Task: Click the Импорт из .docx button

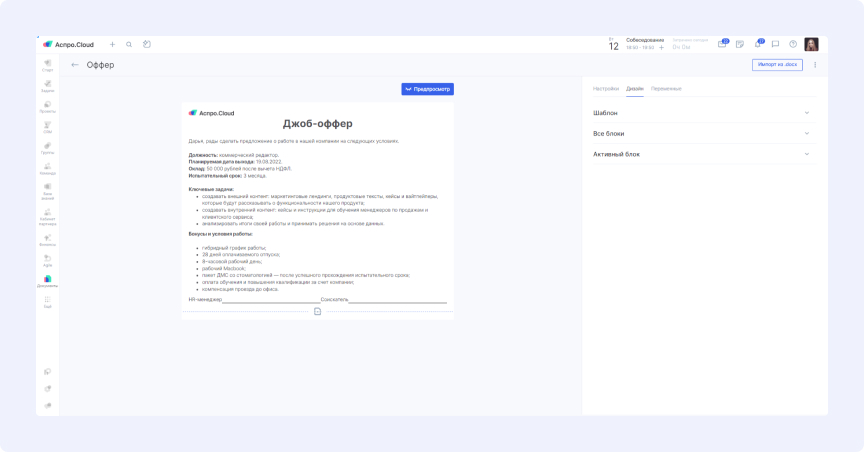Action: click(x=777, y=65)
